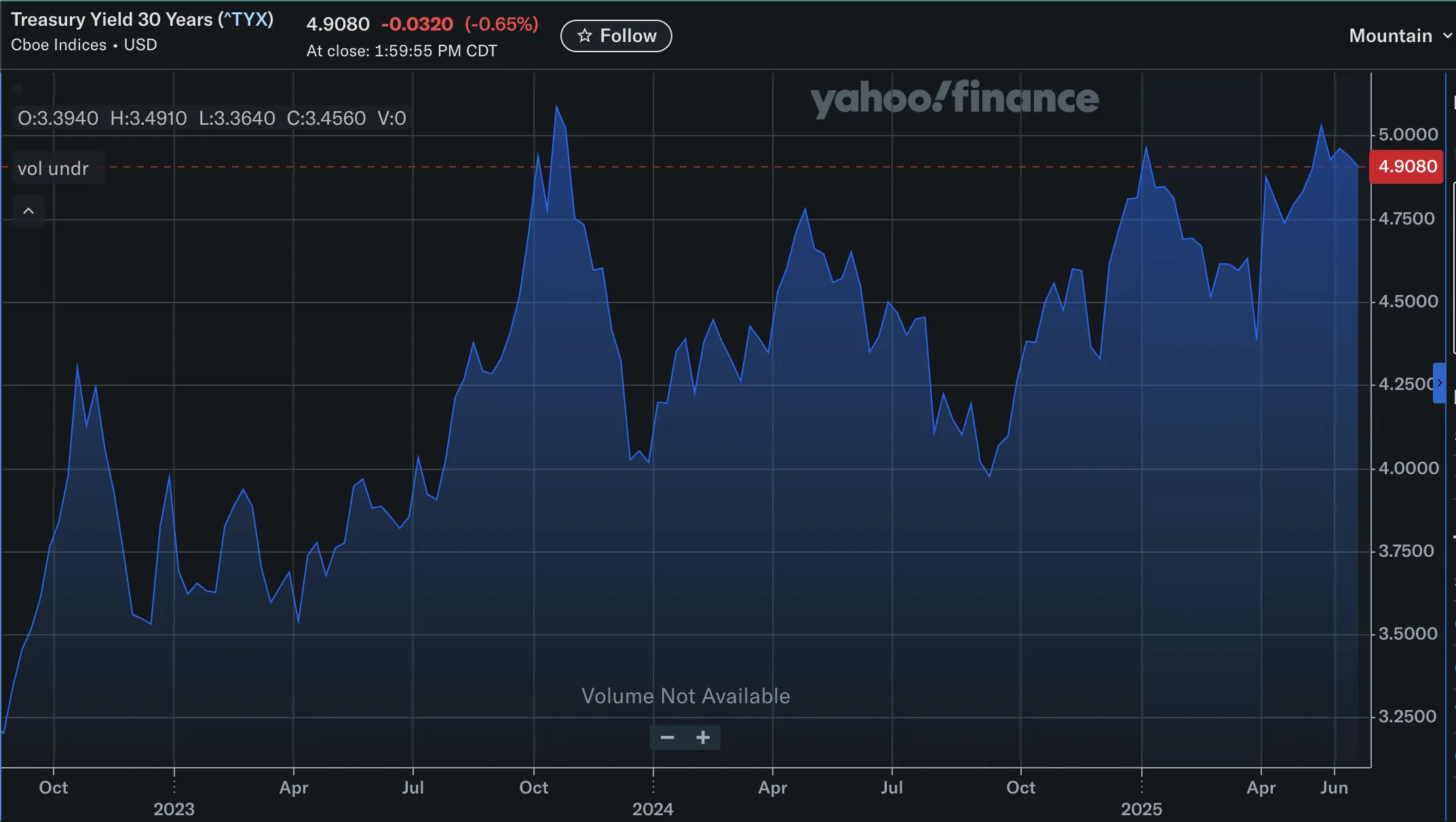The height and width of the screenshot is (822, 1456).
Task: Click the 5.0000 level on the price axis
Action: [x=1408, y=134]
